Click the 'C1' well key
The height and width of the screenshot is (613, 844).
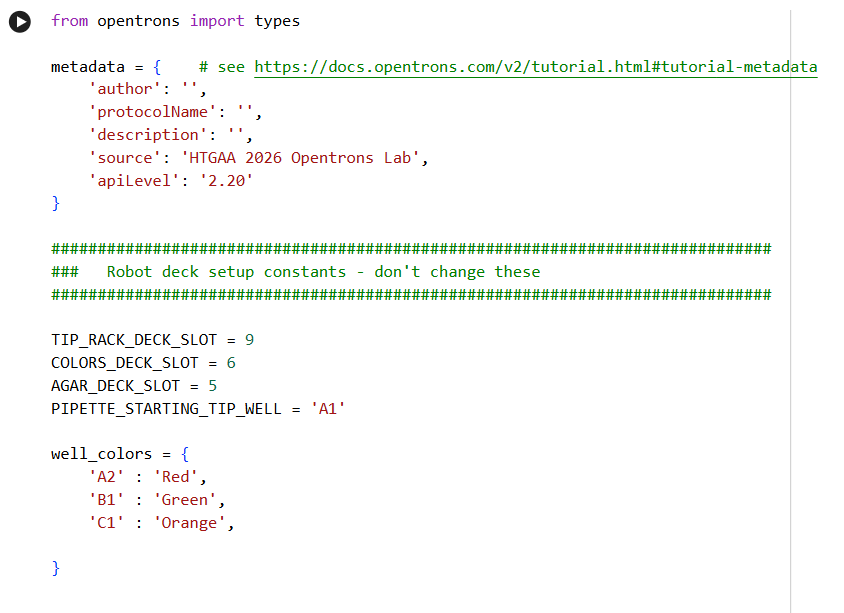[x=106, y=523]
